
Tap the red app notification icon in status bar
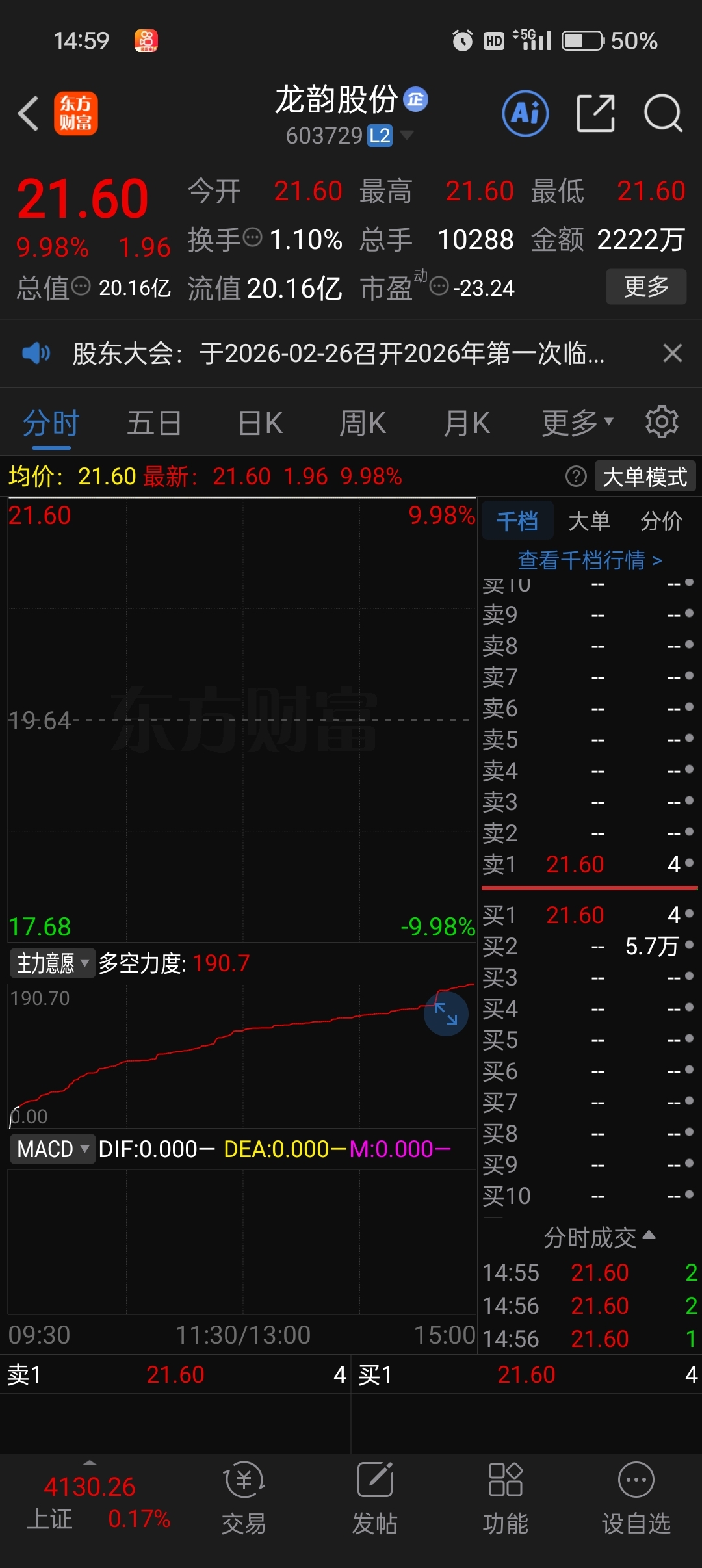coord(146,40)
